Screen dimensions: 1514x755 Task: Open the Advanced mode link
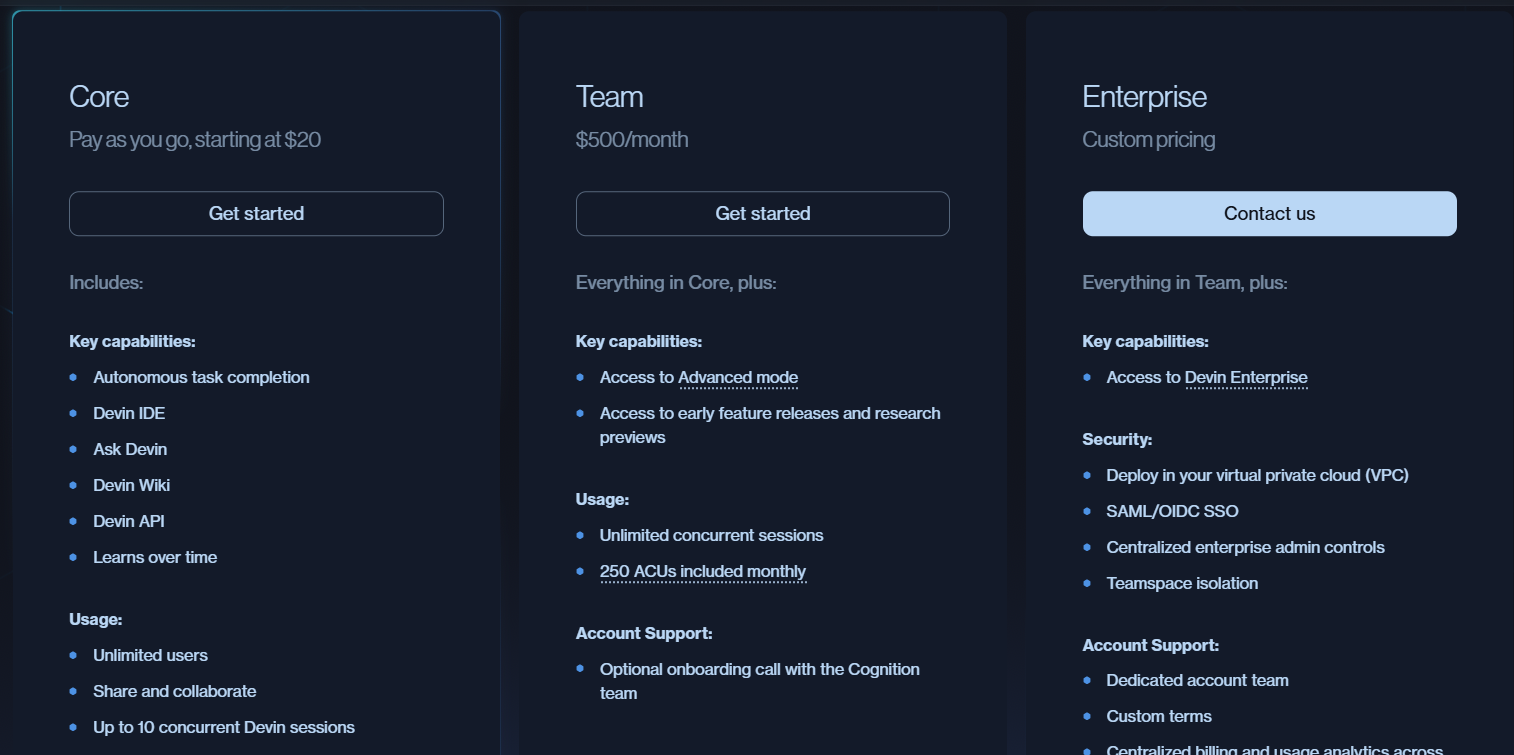coord(738,378)
